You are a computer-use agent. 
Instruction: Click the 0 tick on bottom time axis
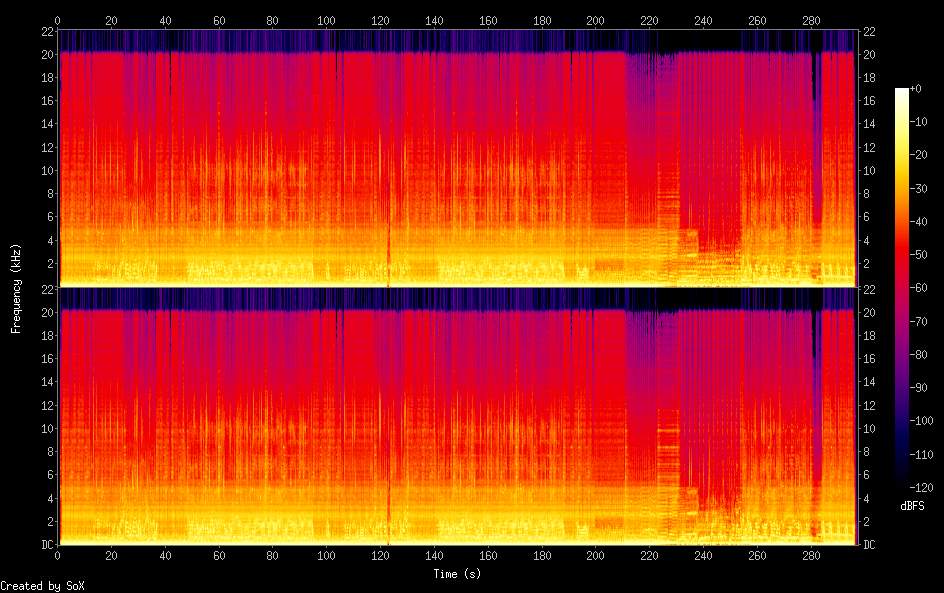coord(58,555)
